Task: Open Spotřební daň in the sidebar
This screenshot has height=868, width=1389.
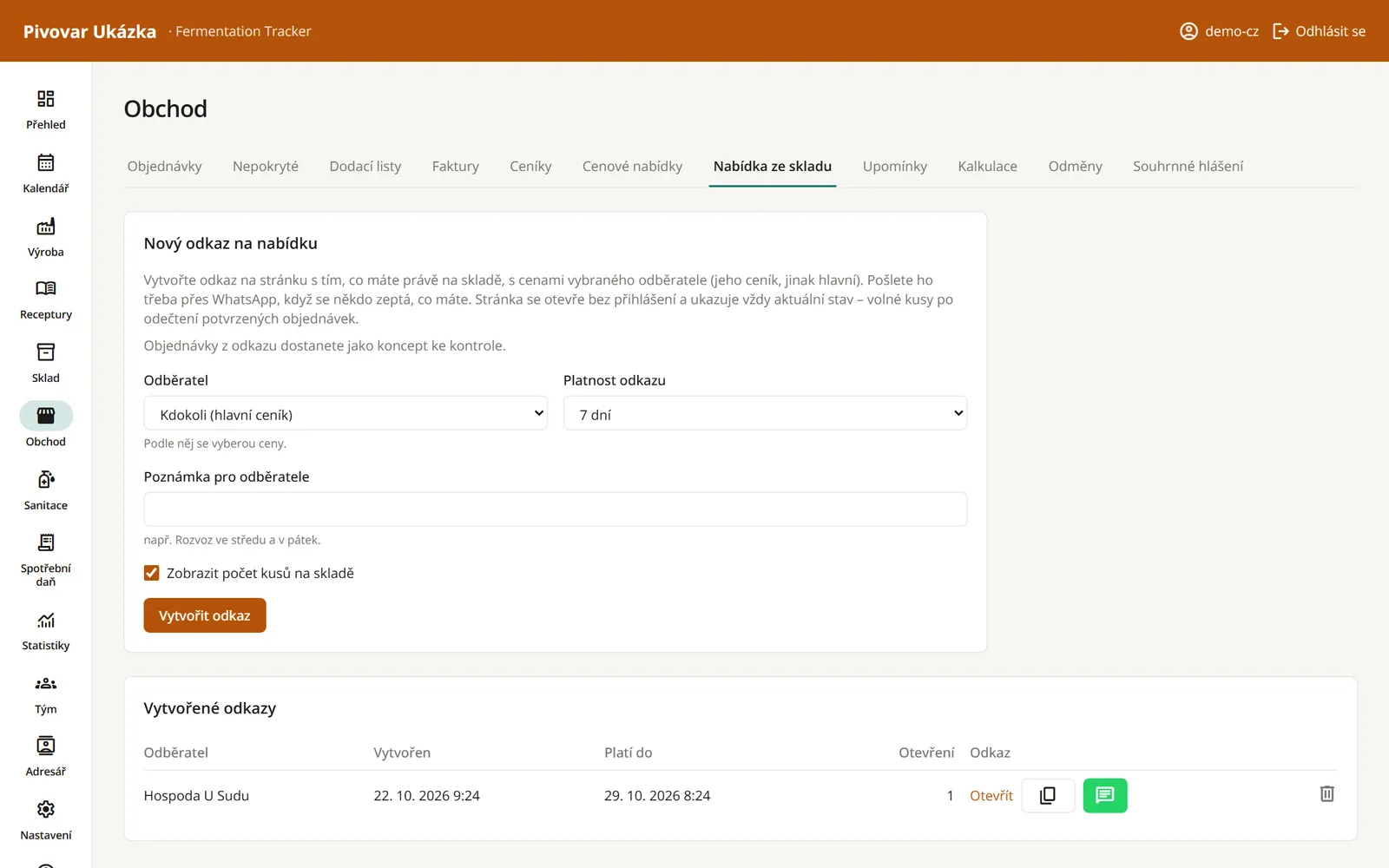Action: [x=46, y=561]
